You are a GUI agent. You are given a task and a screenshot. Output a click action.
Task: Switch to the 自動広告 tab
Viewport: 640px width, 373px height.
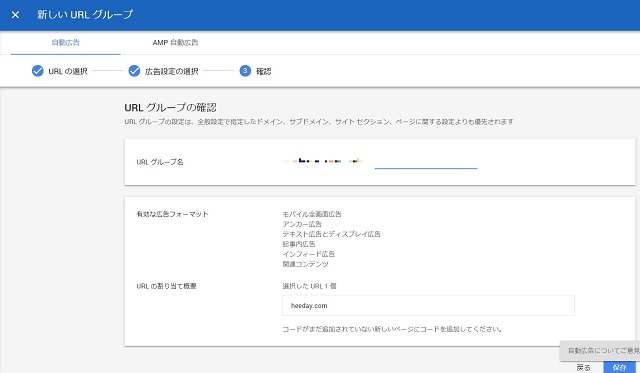pyautogui.click(x=66, y=42)
